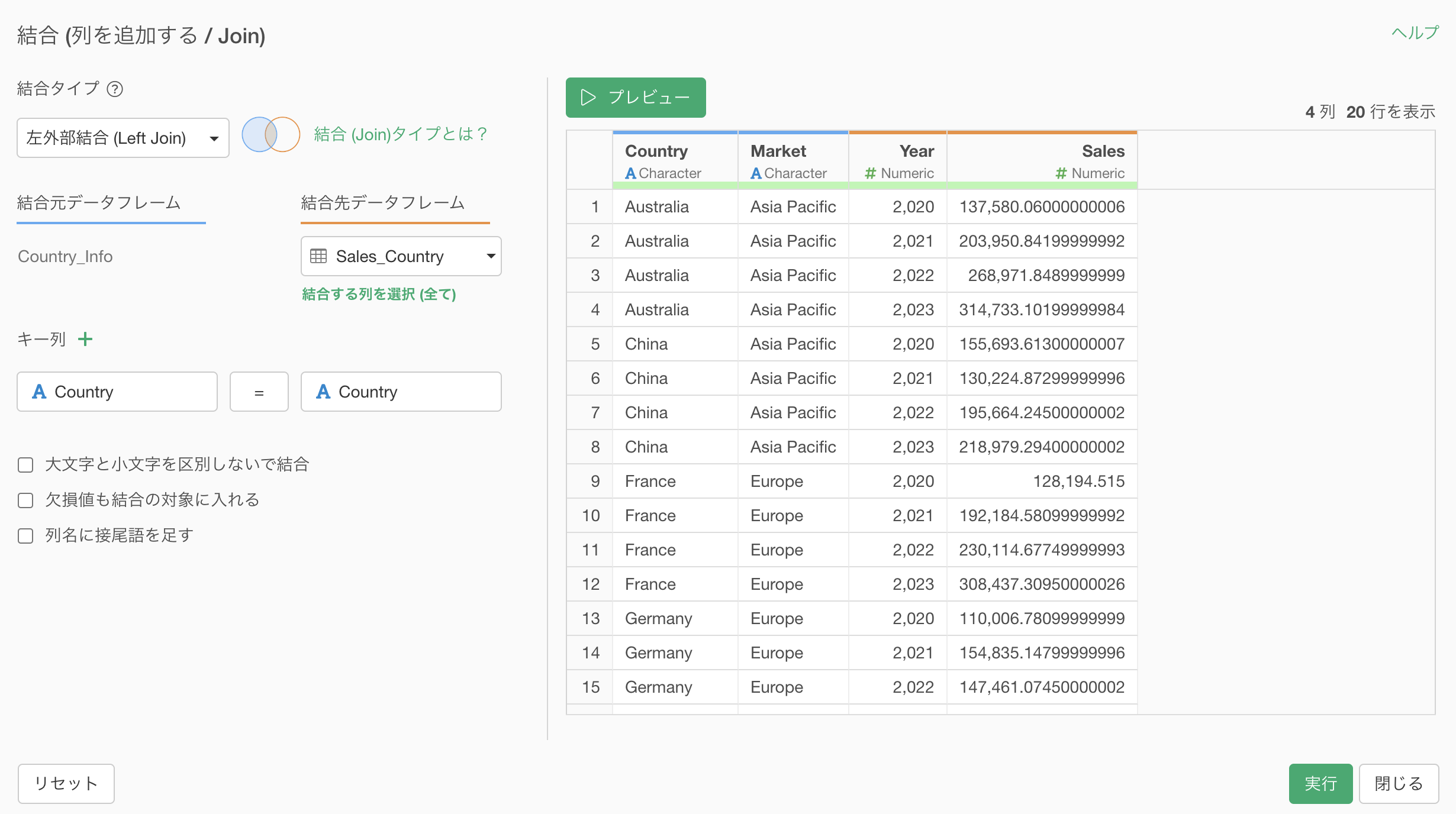Click the Character type icon in Country header
The height and width of the screenshot is (814, 1456).
(631, 173)
